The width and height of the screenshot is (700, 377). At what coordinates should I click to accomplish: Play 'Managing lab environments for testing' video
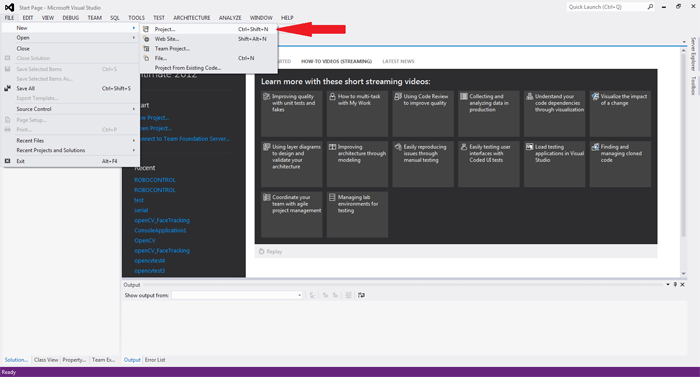[357, 214]
